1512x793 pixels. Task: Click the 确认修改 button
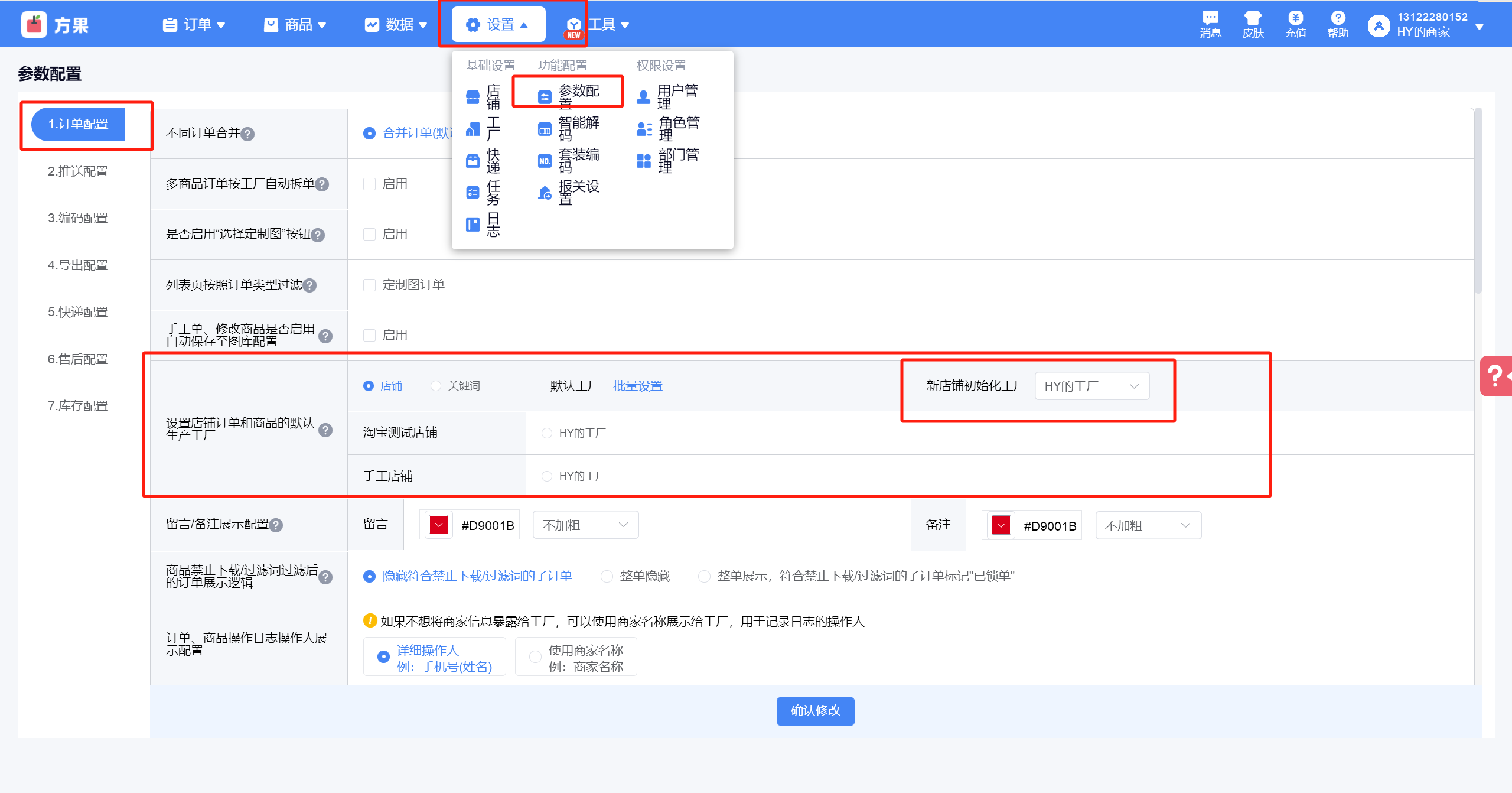click(814, 711)
